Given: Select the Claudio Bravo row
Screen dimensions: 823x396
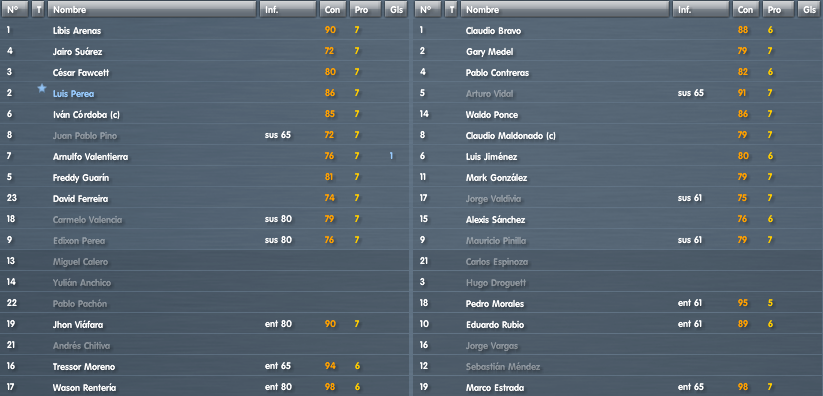Looking at the screenshot, I should (x=618, y=30).
